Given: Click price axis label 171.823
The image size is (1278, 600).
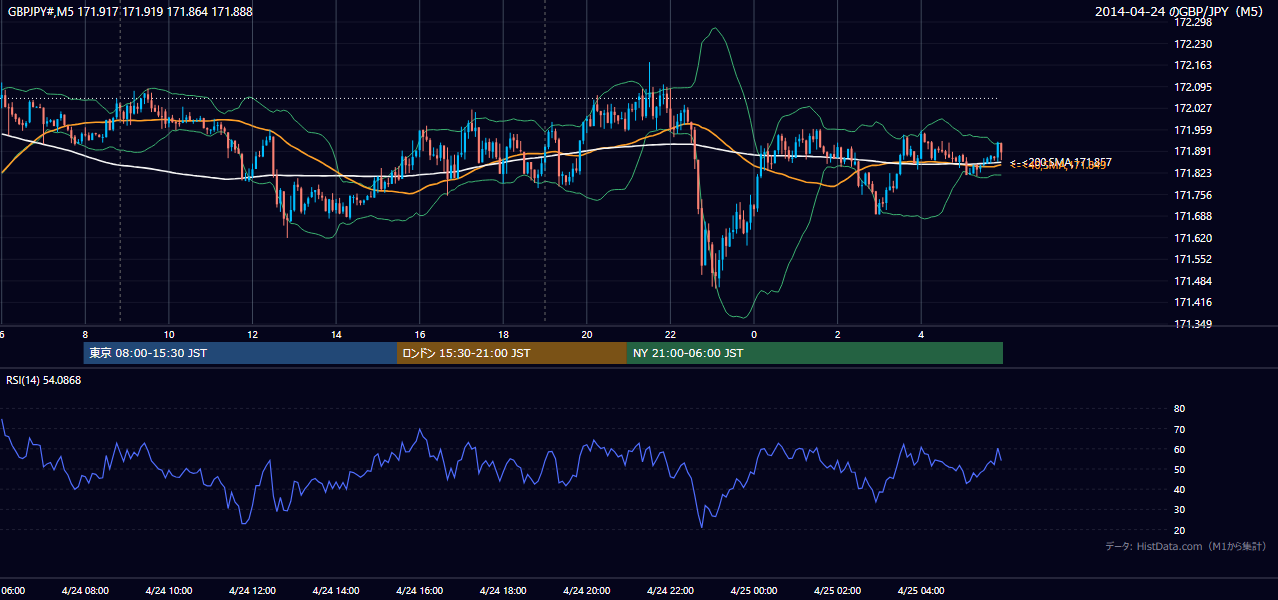Looking at the screenshot, I should 1192,173.
